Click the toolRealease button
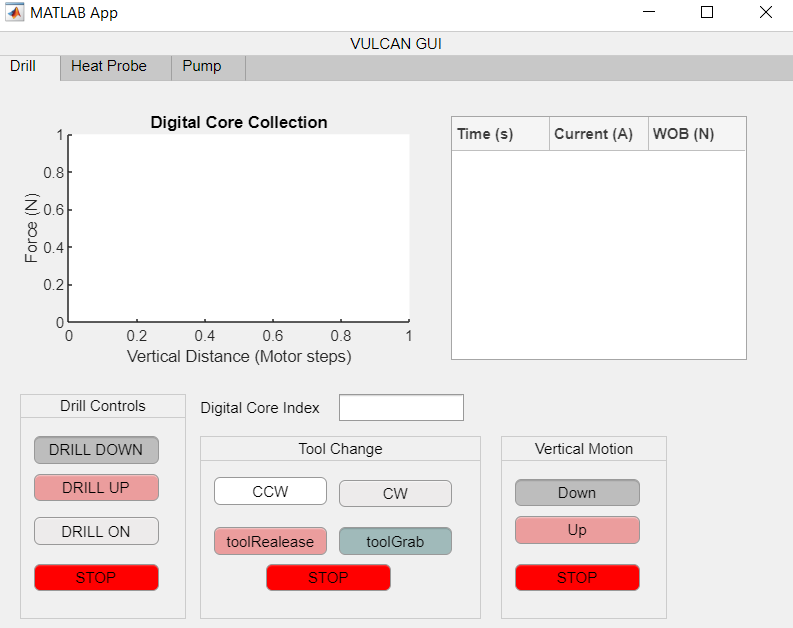Screen dimensions: 793x628 click(270, 541)
